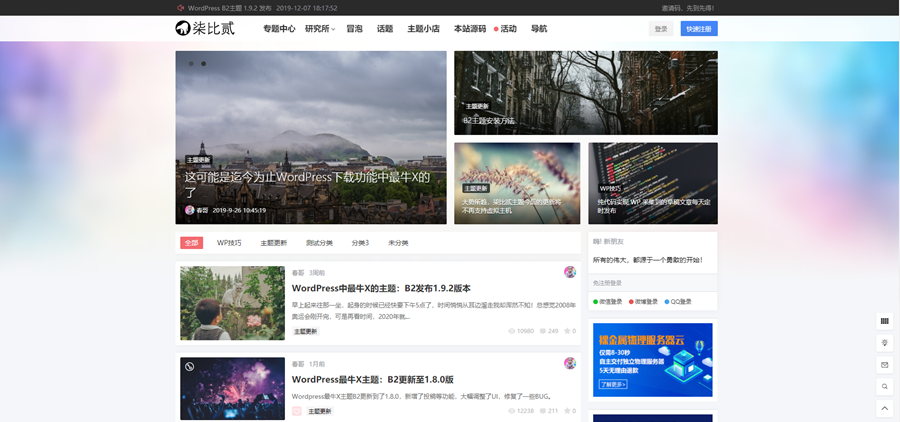
Task: Select the 分类3 category tab
Action: 360,243
